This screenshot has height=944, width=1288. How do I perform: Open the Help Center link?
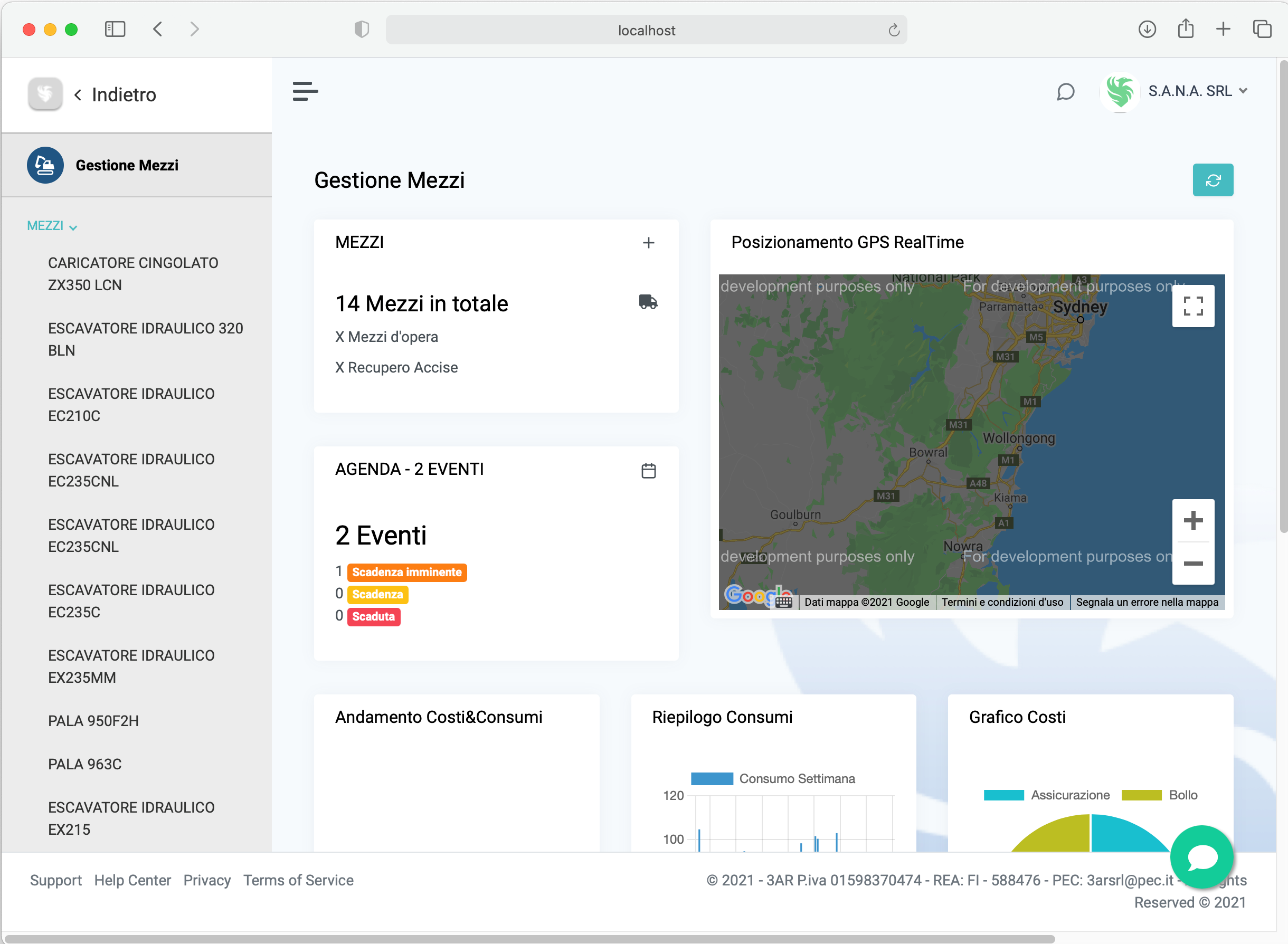pos(132,881)
